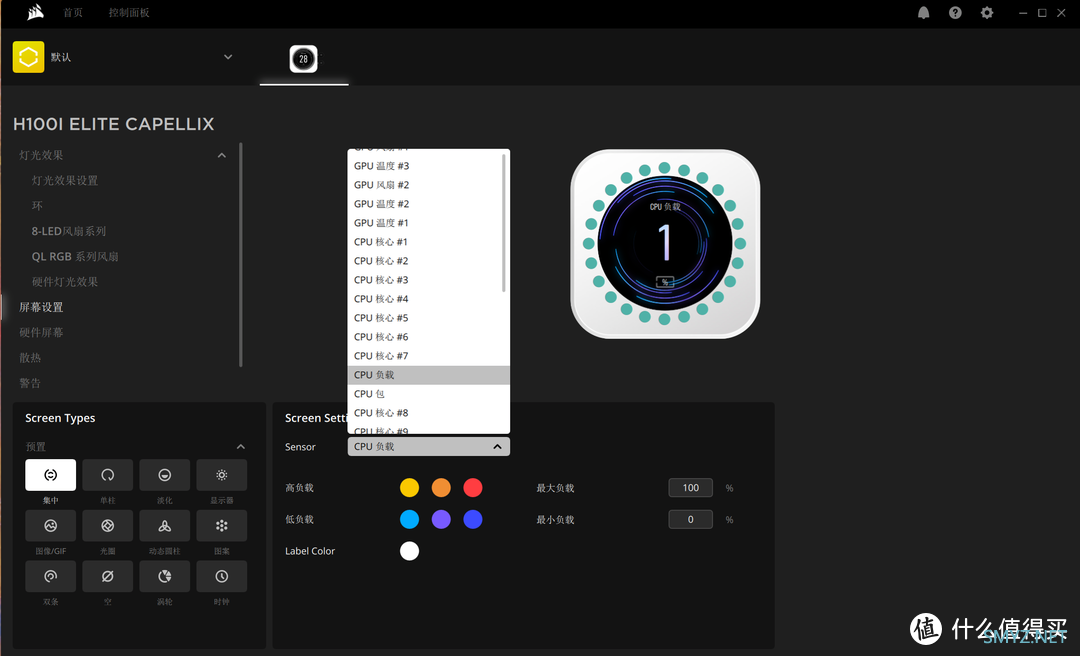Image resolution: width=1080 pixels, height=656 pixels.
Task: Close the Sensor combo box showing CPU 负载
Action: (428, 447)
